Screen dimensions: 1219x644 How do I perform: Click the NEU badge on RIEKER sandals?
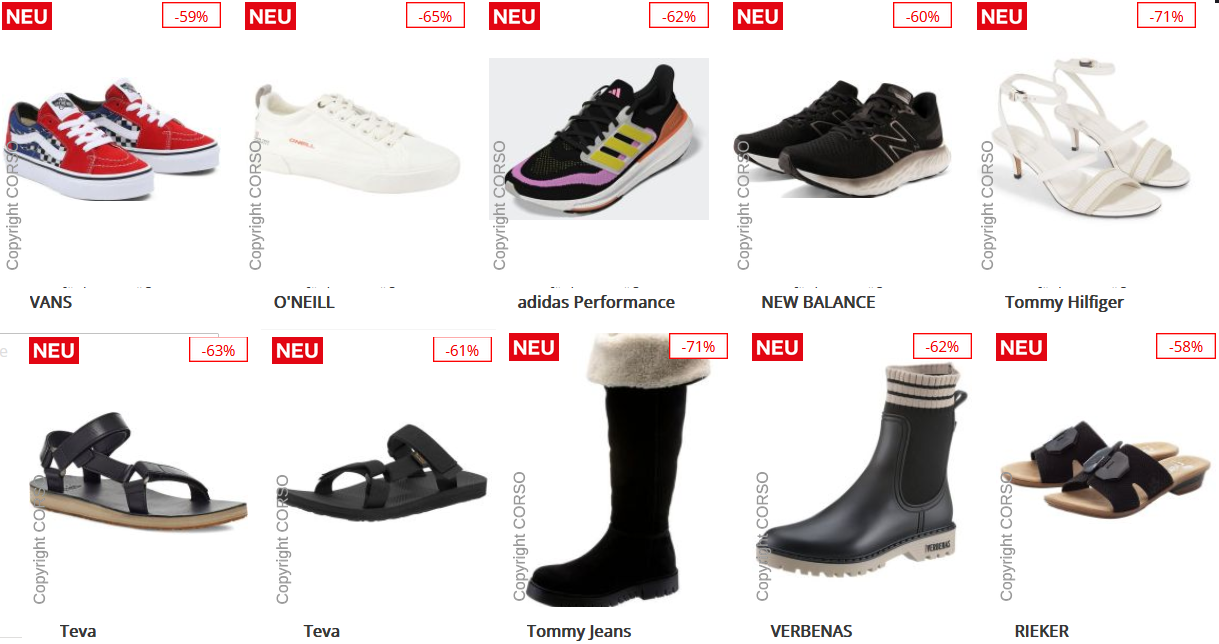[1021, 348]
